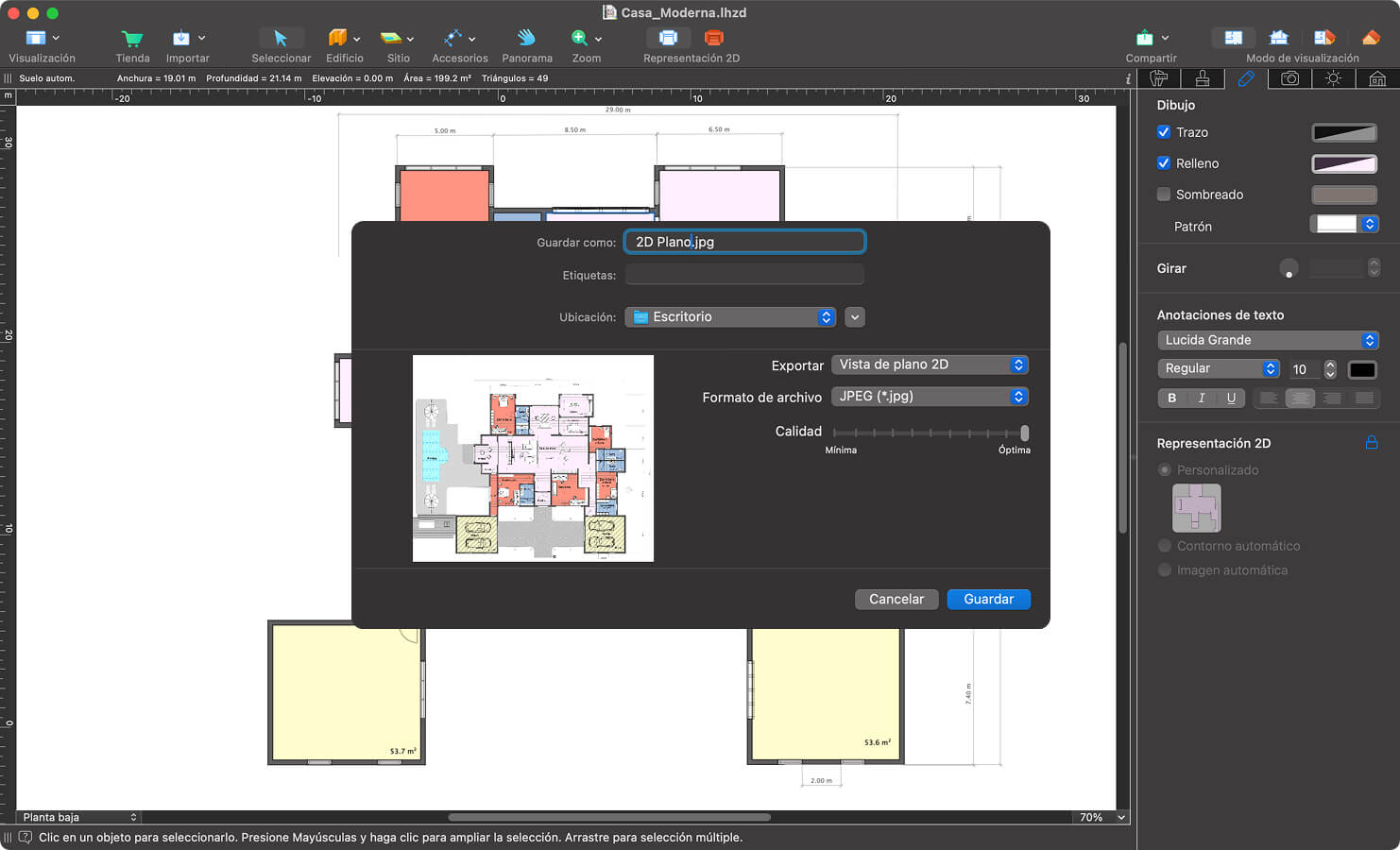Switch to split 2D/3D view mode
The image size is (1400, 850).
1324,38
